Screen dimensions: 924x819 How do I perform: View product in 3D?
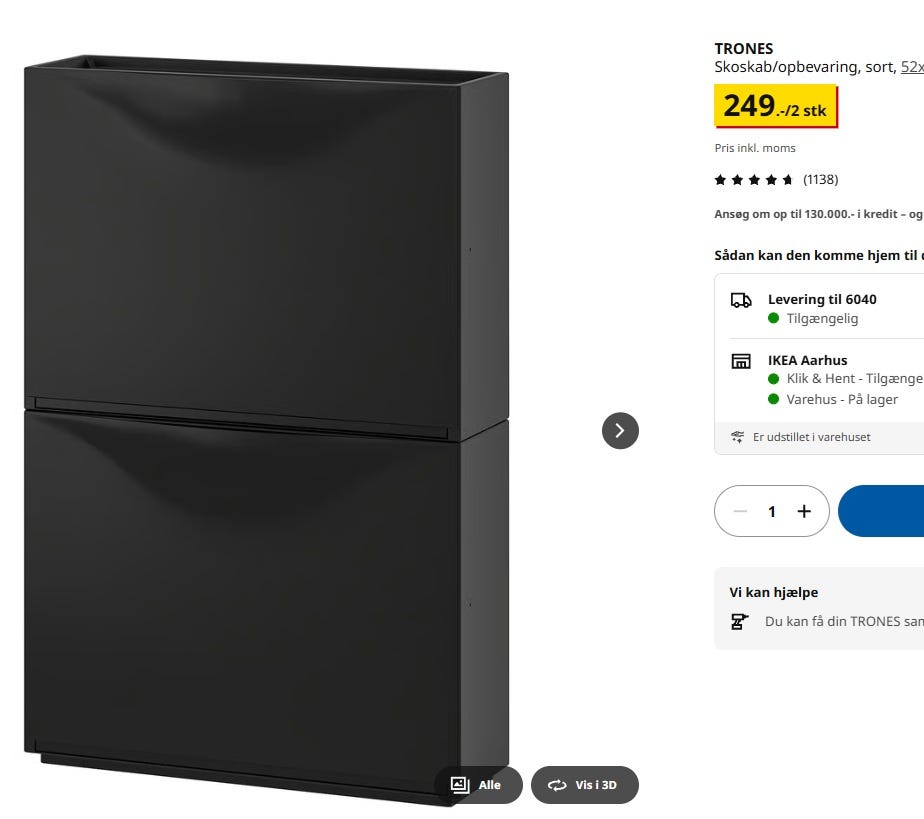[x=585, y=785]
